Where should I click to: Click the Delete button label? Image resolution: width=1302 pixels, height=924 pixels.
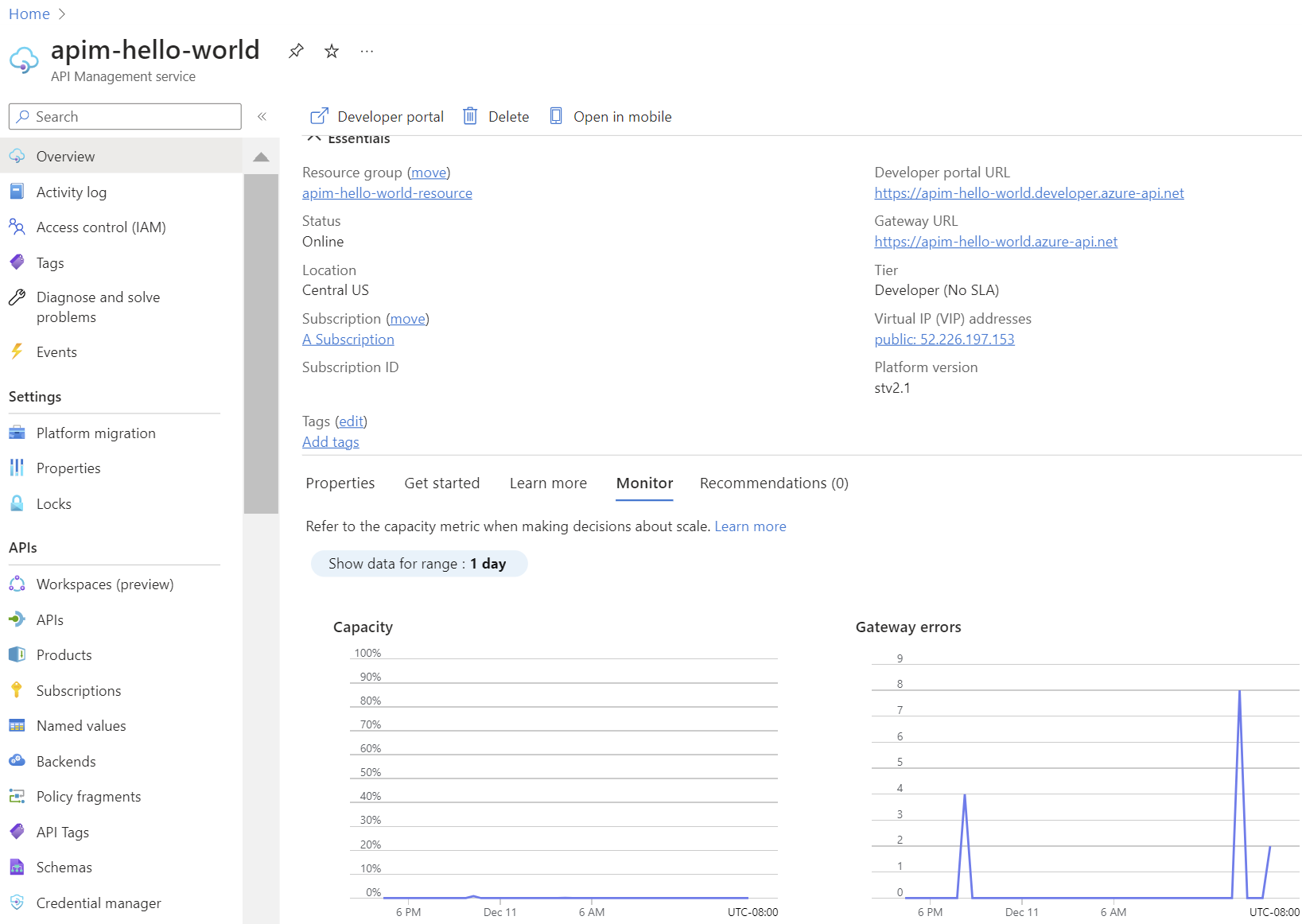pos(508,116)
